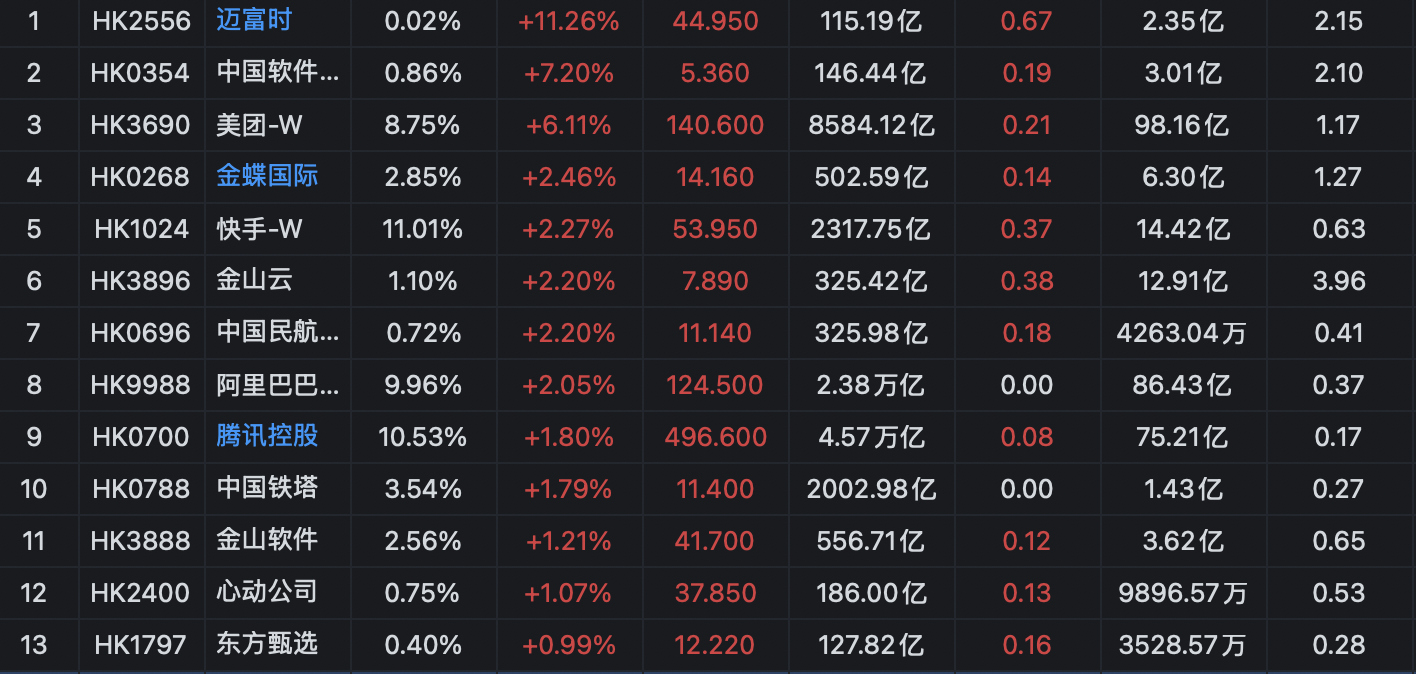
Task: Select the HK3690 美团-W row
Action: pyautogui.click(x=708, y=125)
